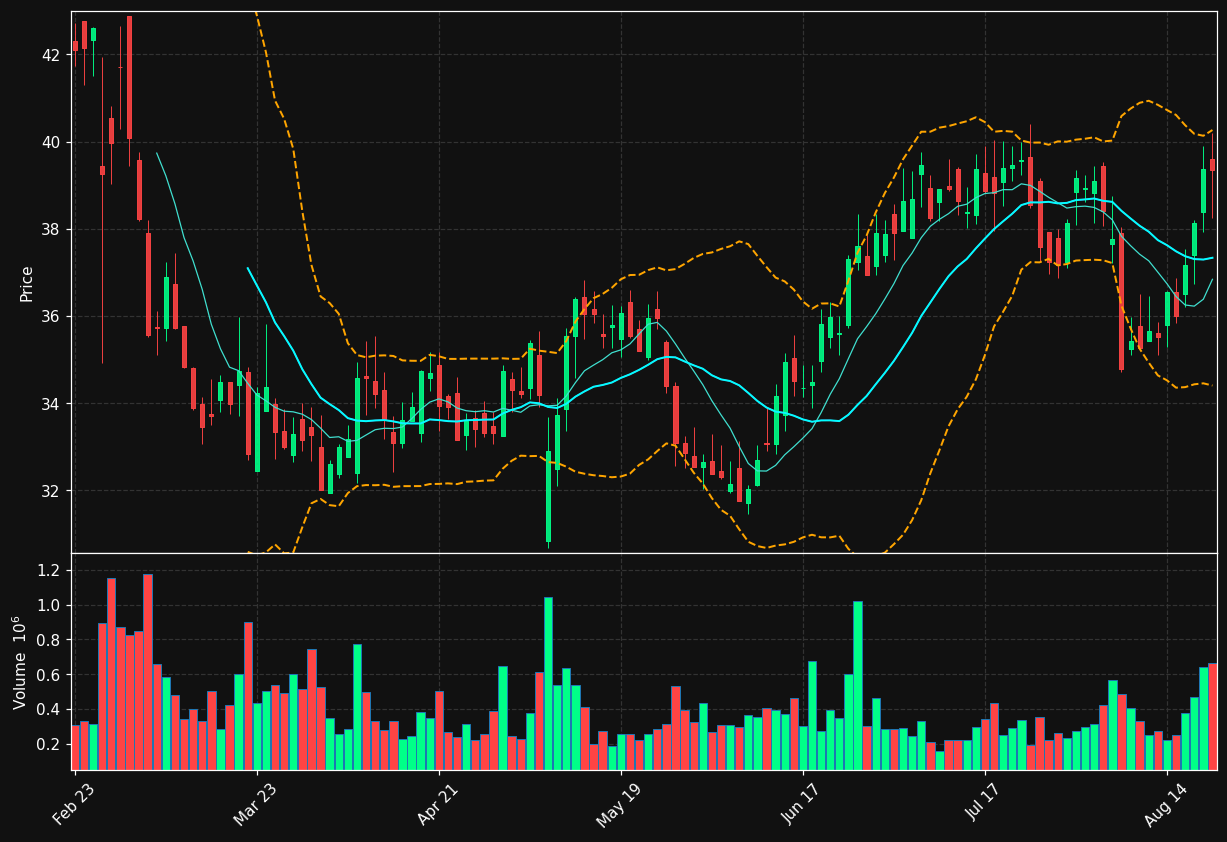This screenshot has width=1227, height=842.
Task: Select the Apr 21 date label
Action: click(x=439, y=803)
